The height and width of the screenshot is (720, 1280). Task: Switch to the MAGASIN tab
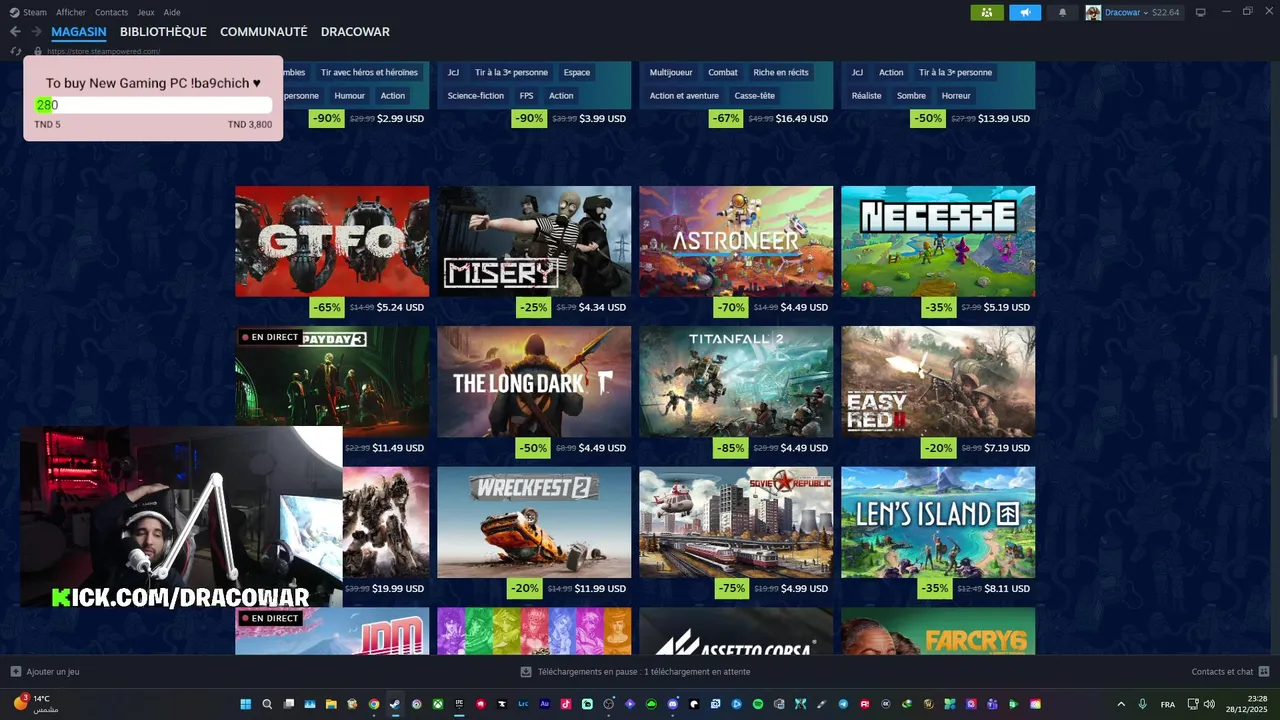(x=79, y=32)
